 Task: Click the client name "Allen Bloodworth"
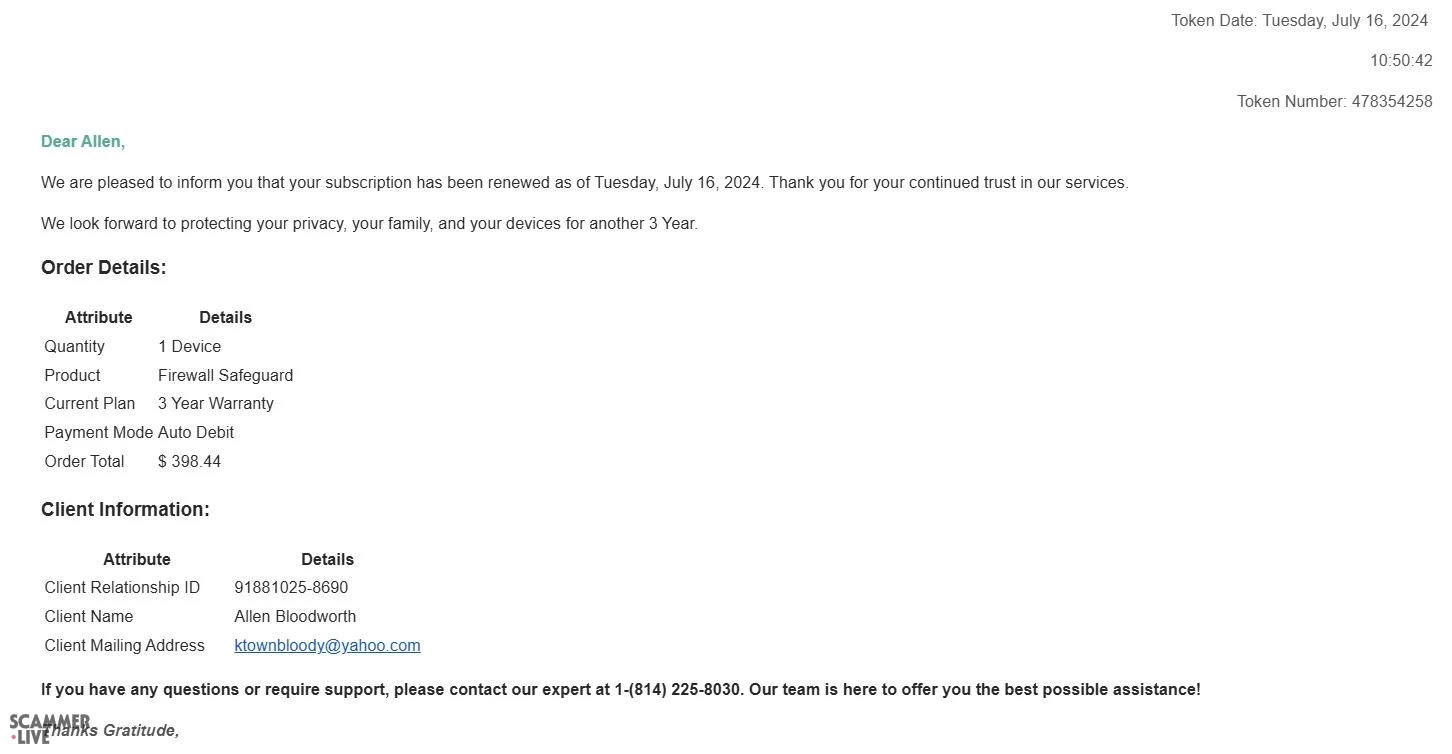295,617
